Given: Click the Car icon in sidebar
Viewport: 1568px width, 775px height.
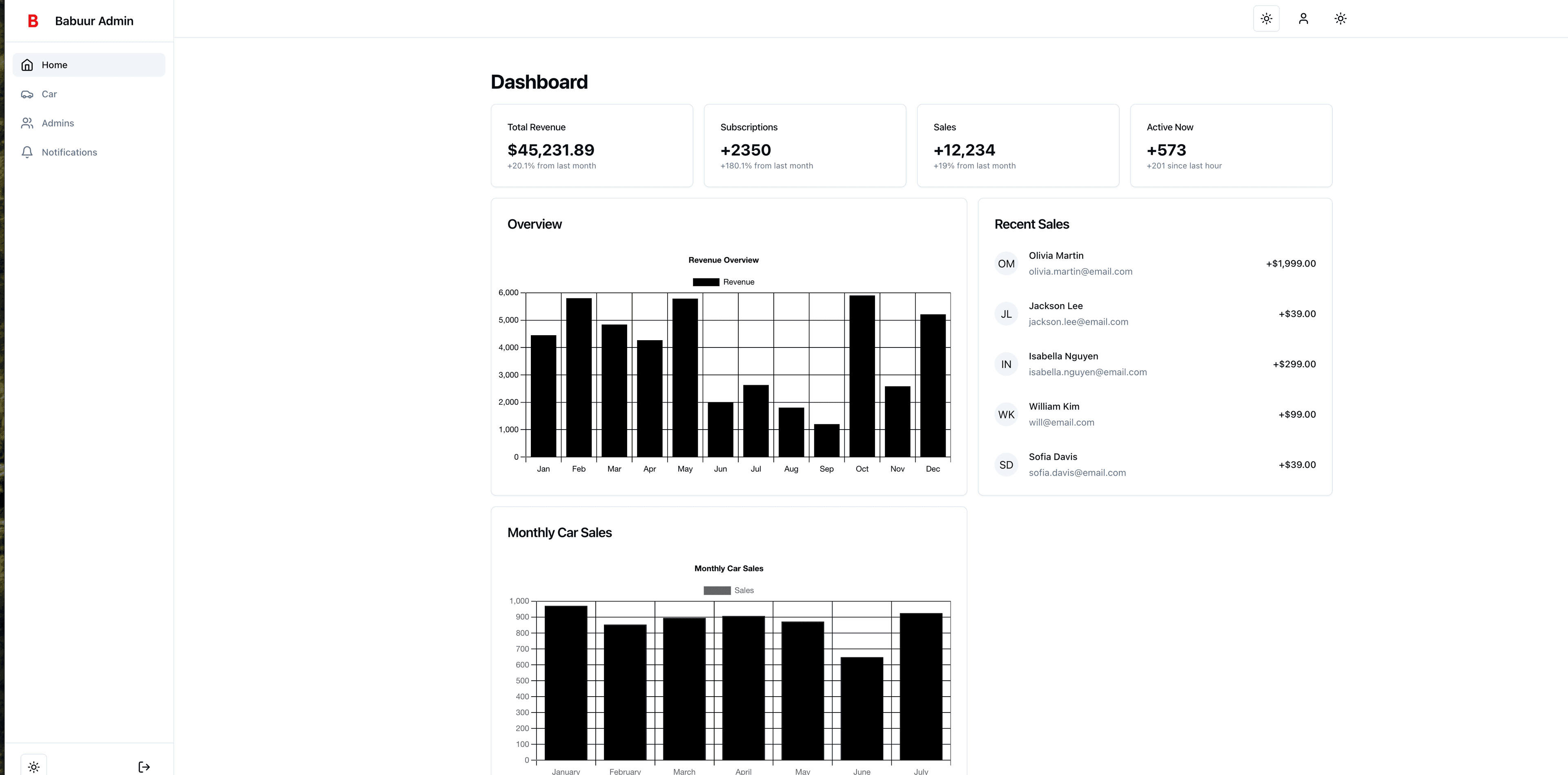Looking at the screenshot, I should pyautogui.click(x=27, y=94).
